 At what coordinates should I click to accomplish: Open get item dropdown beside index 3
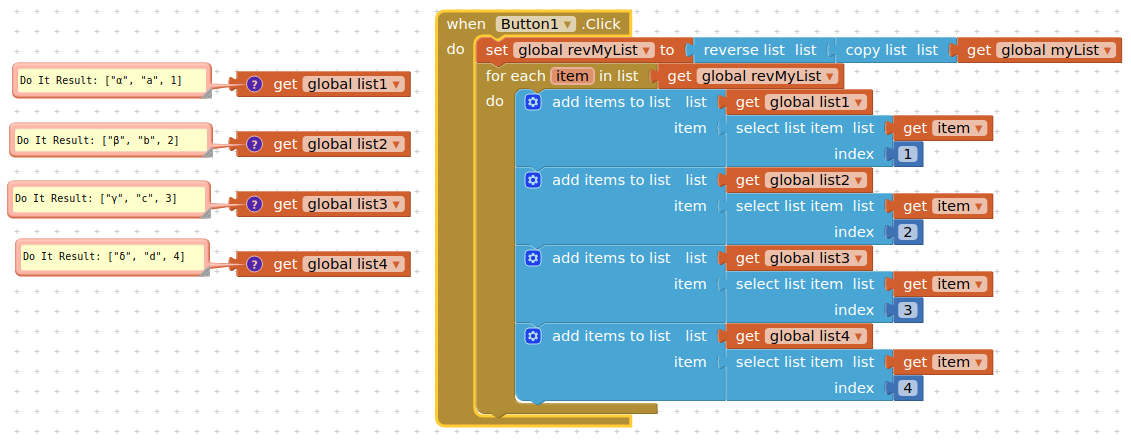pos(959,284)
